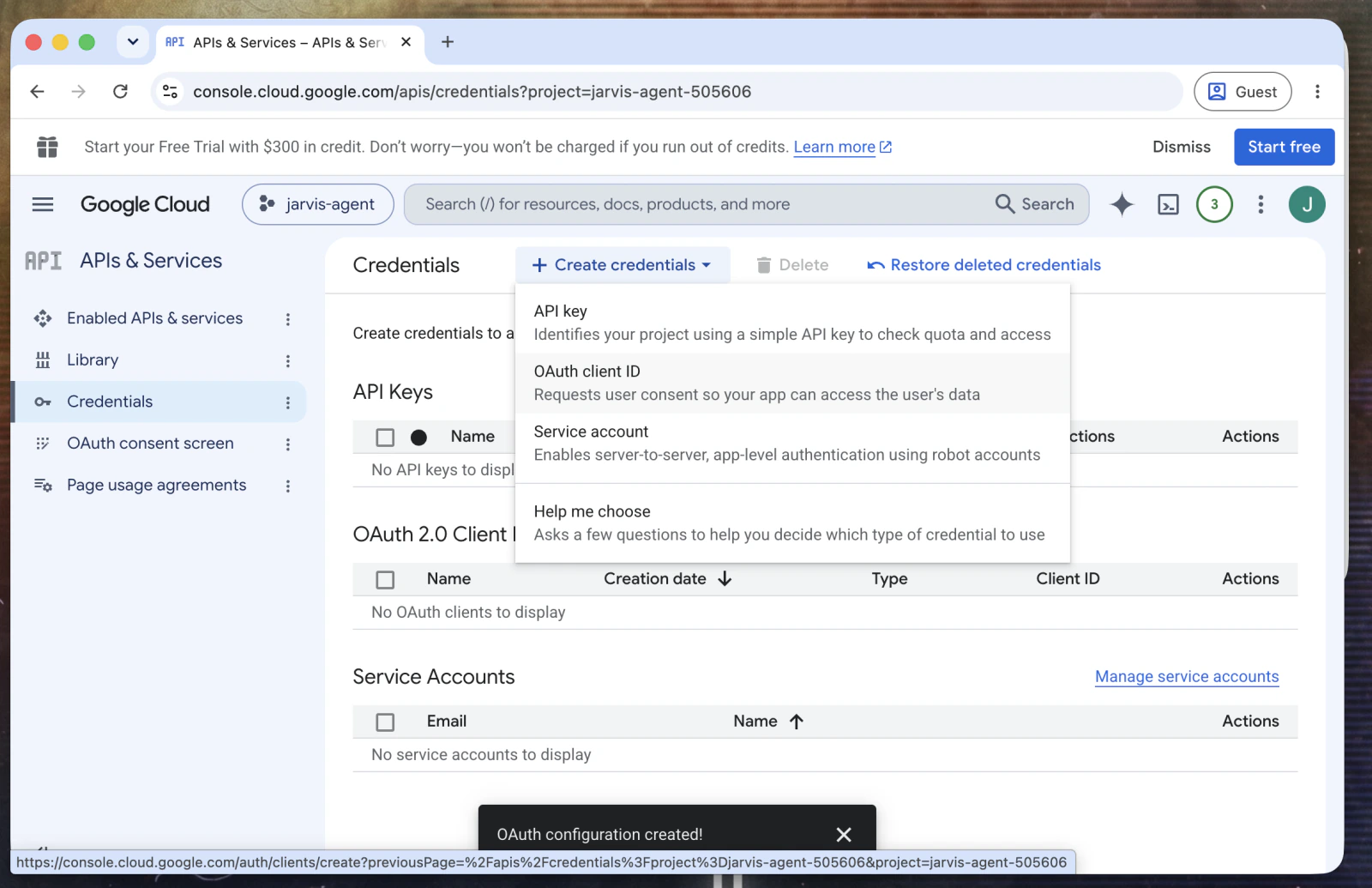Open Enabled APIs & services page
The image size is (1372, 888).
pos(154,318)
